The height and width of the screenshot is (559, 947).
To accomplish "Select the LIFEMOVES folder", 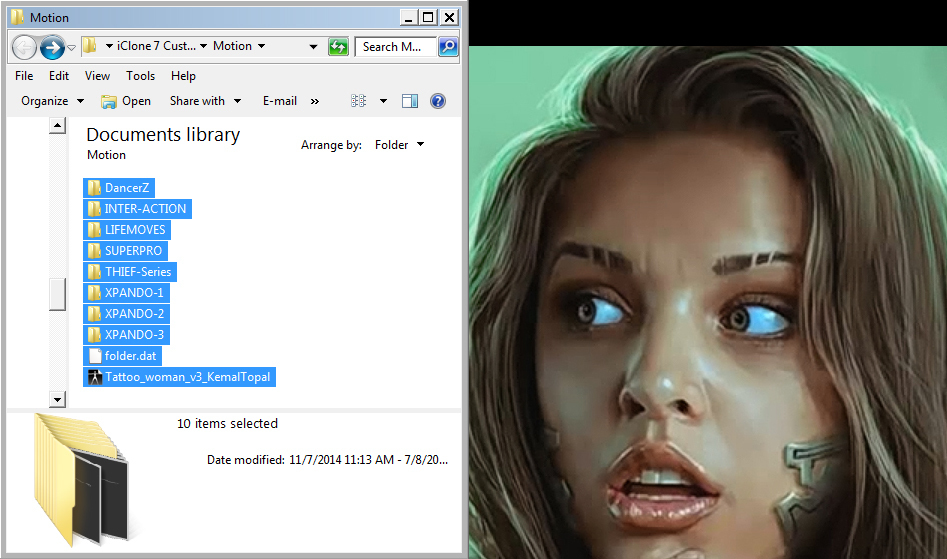I will coord(127,230).
